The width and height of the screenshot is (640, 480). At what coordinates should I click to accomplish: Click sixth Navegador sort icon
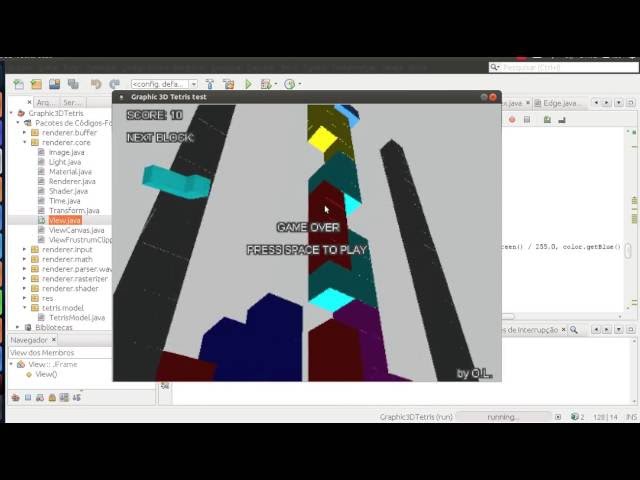[77, 397]
